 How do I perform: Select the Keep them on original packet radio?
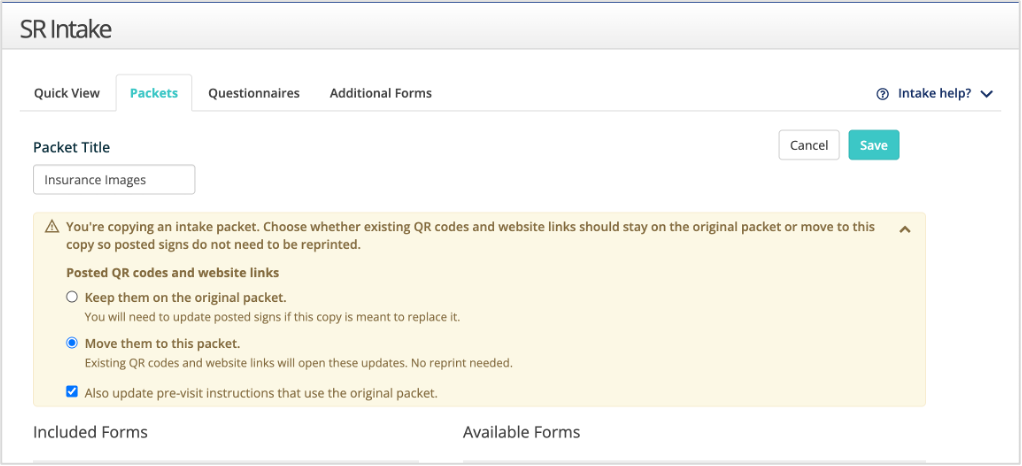[x=72, y=297]
